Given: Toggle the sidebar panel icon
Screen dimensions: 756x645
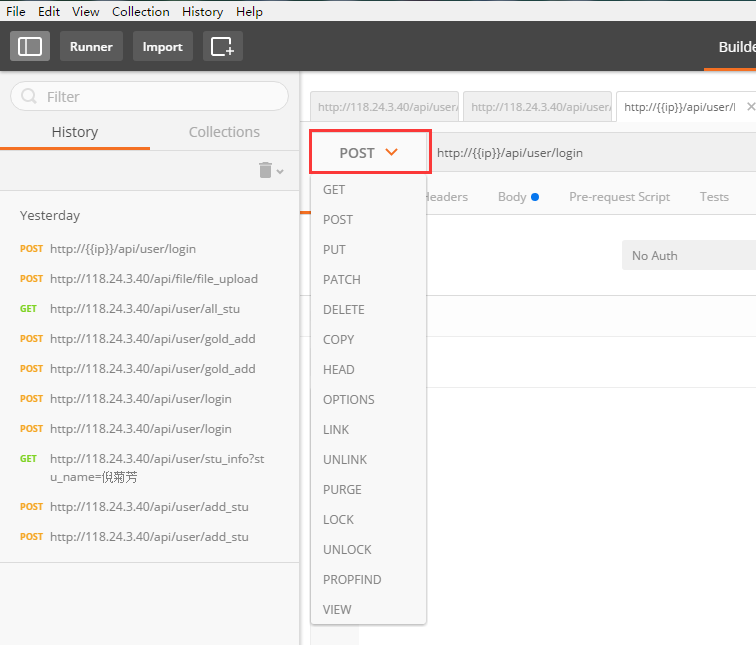Looking at the screenshot, I should (31, 46).
